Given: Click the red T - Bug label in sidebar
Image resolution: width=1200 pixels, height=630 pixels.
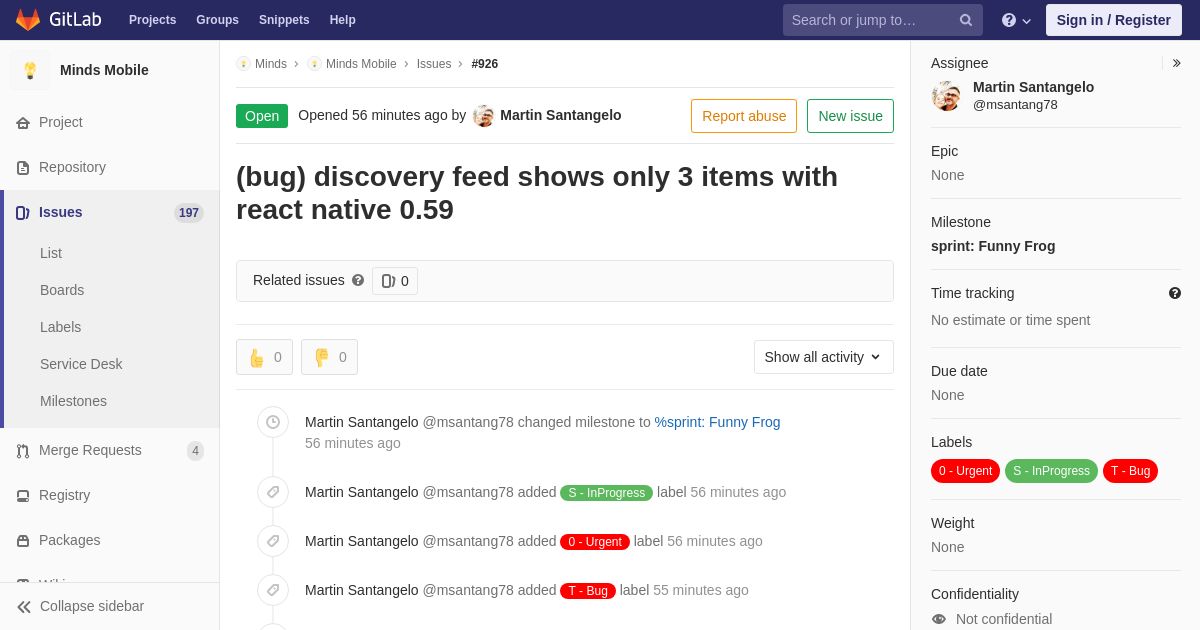Looking at the screenshot, I should [x=1130, y=471].
